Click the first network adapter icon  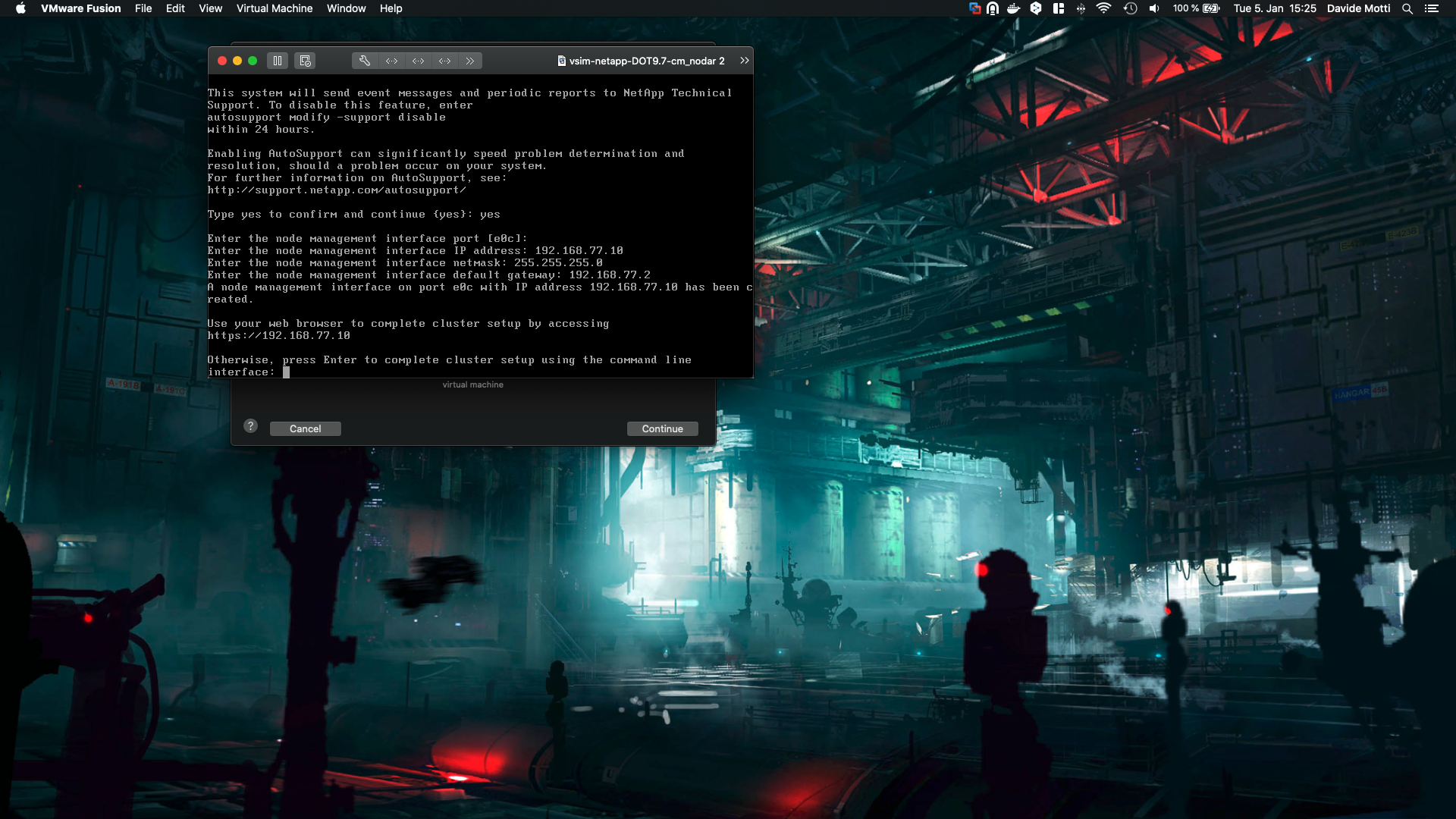391,61
